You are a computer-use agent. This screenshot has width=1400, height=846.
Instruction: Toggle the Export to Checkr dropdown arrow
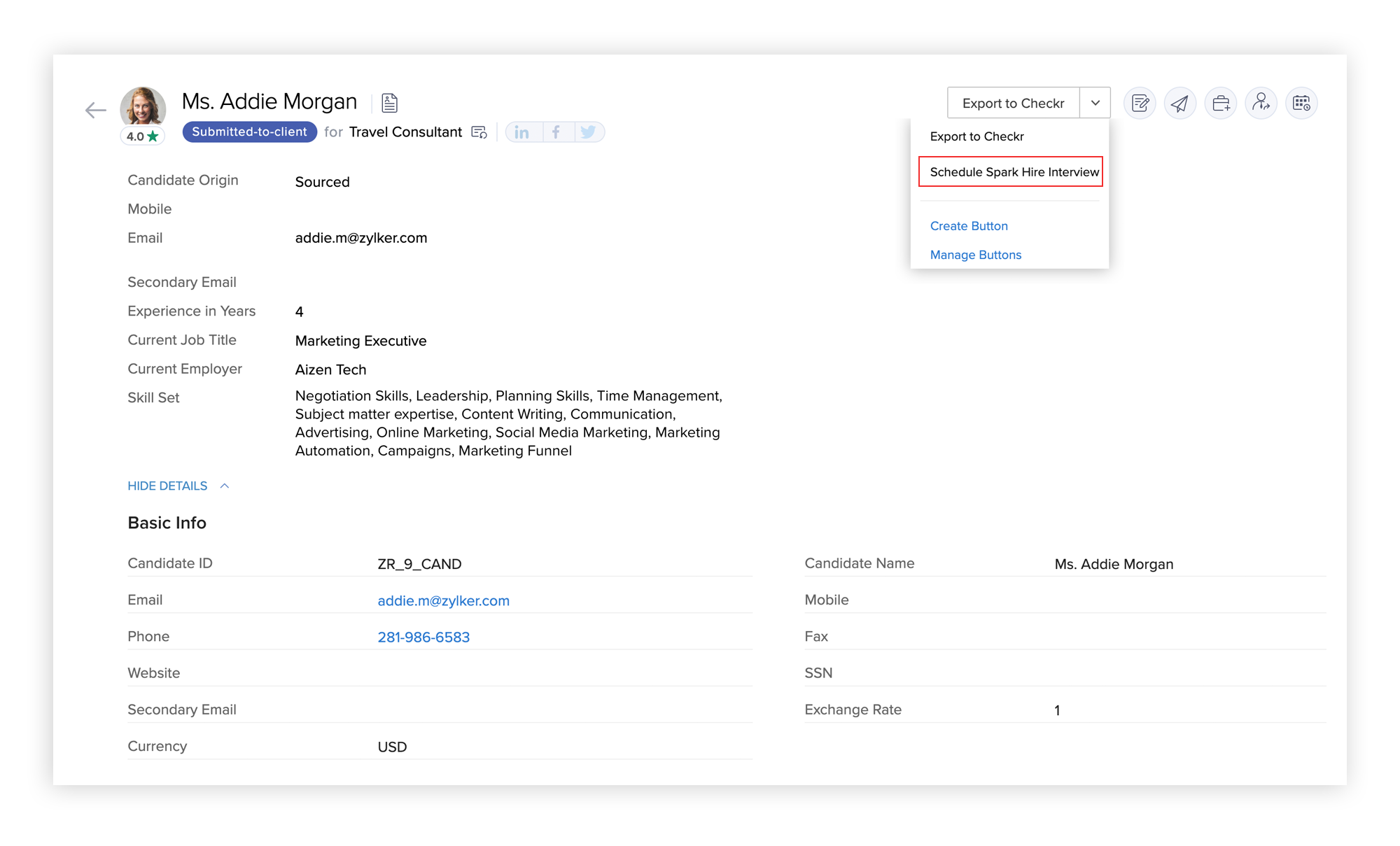1095,104
